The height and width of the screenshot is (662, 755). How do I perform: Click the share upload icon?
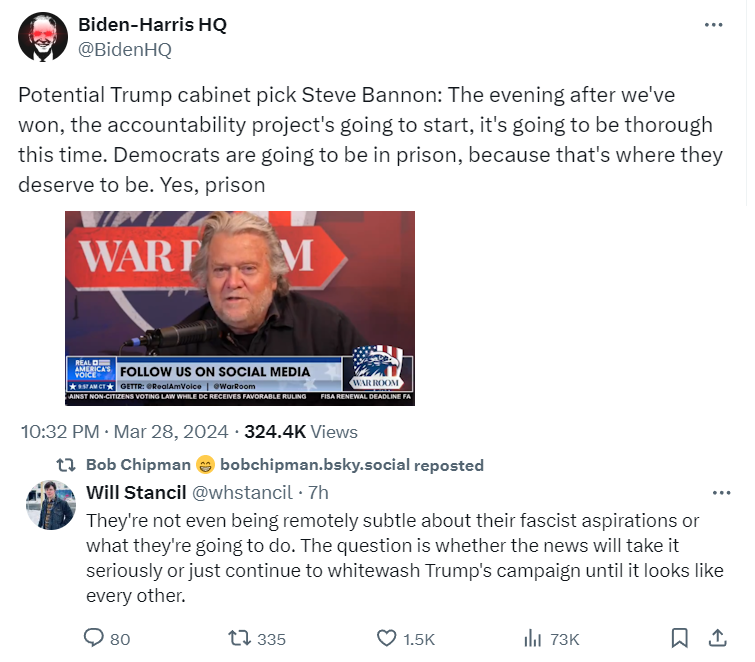717,638
